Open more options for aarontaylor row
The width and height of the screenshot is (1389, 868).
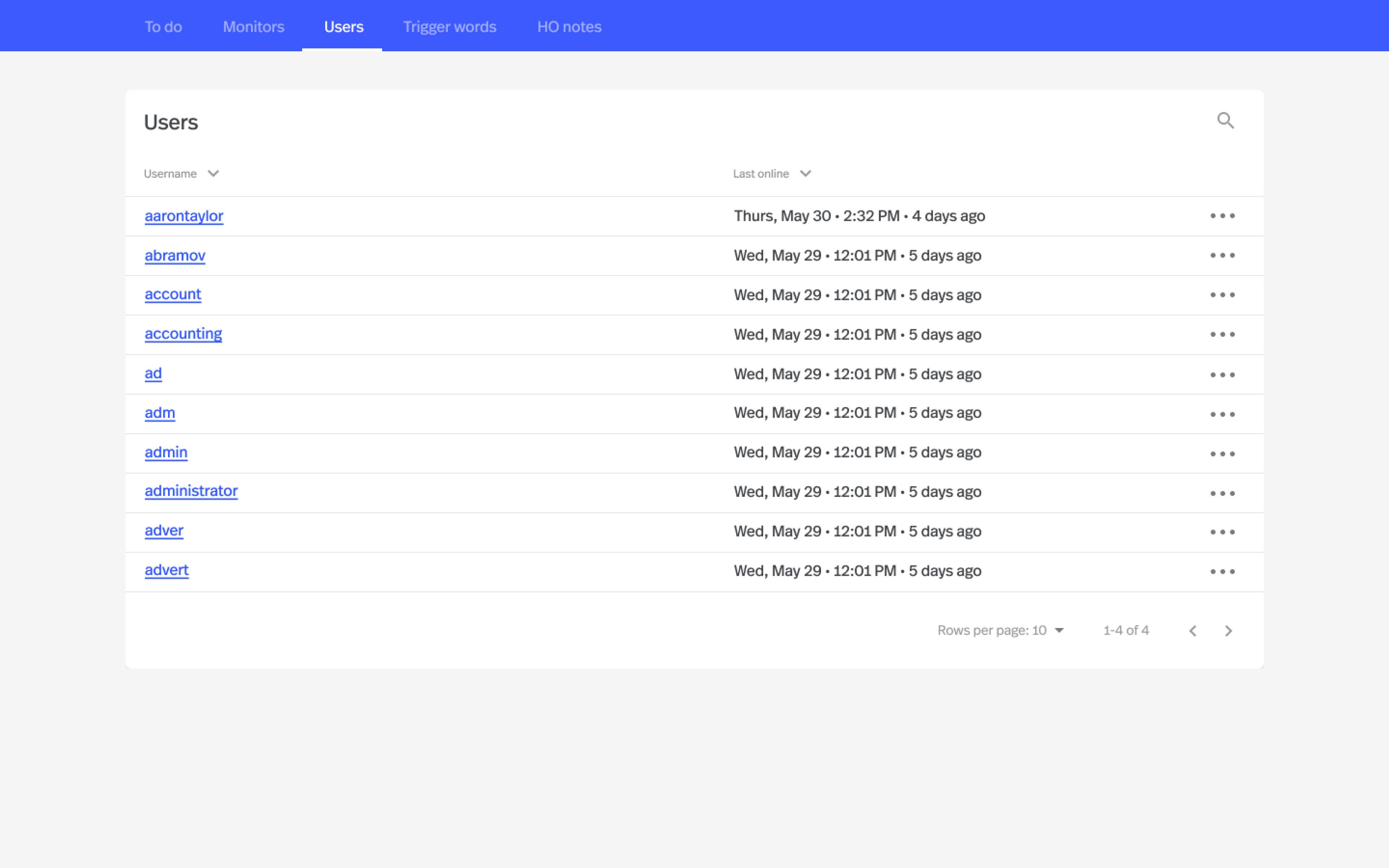(1222, 216)
